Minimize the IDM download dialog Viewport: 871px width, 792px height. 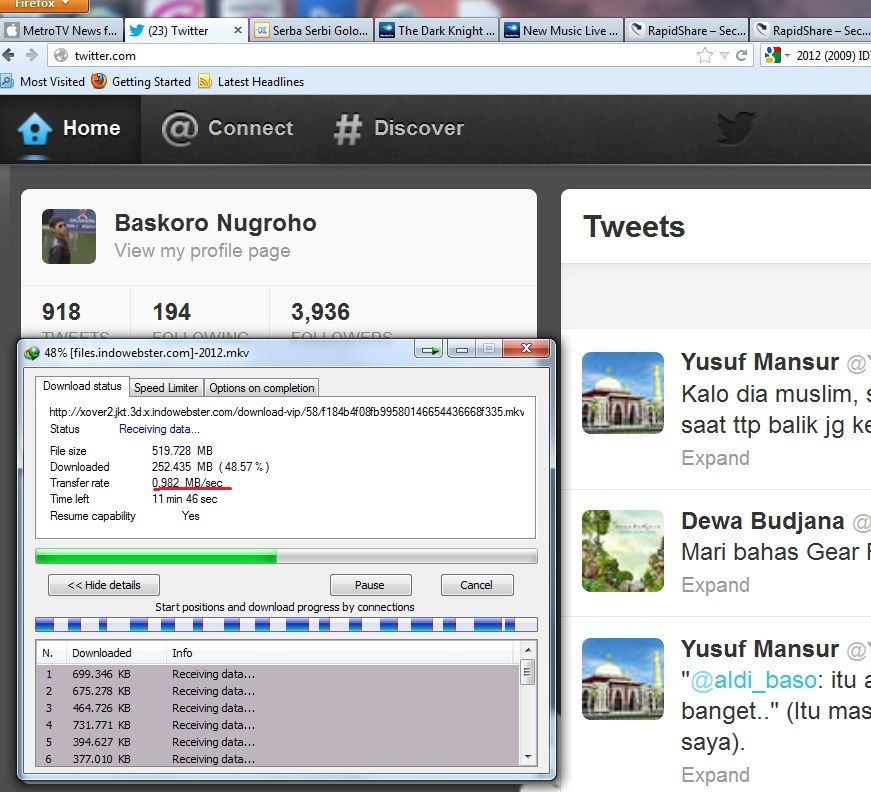point(461,349)
